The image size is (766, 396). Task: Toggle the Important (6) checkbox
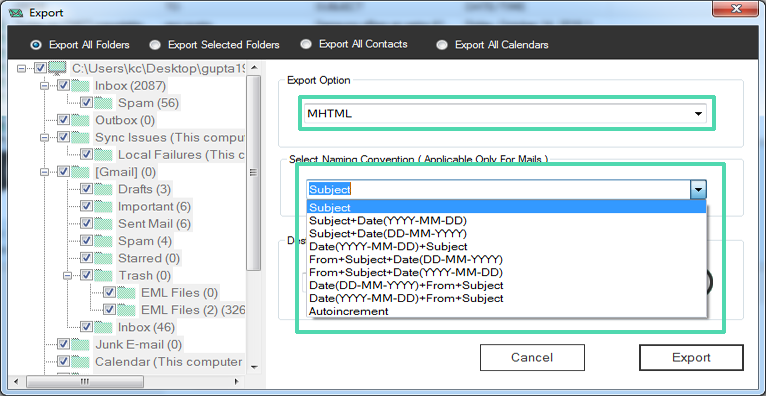86,207
